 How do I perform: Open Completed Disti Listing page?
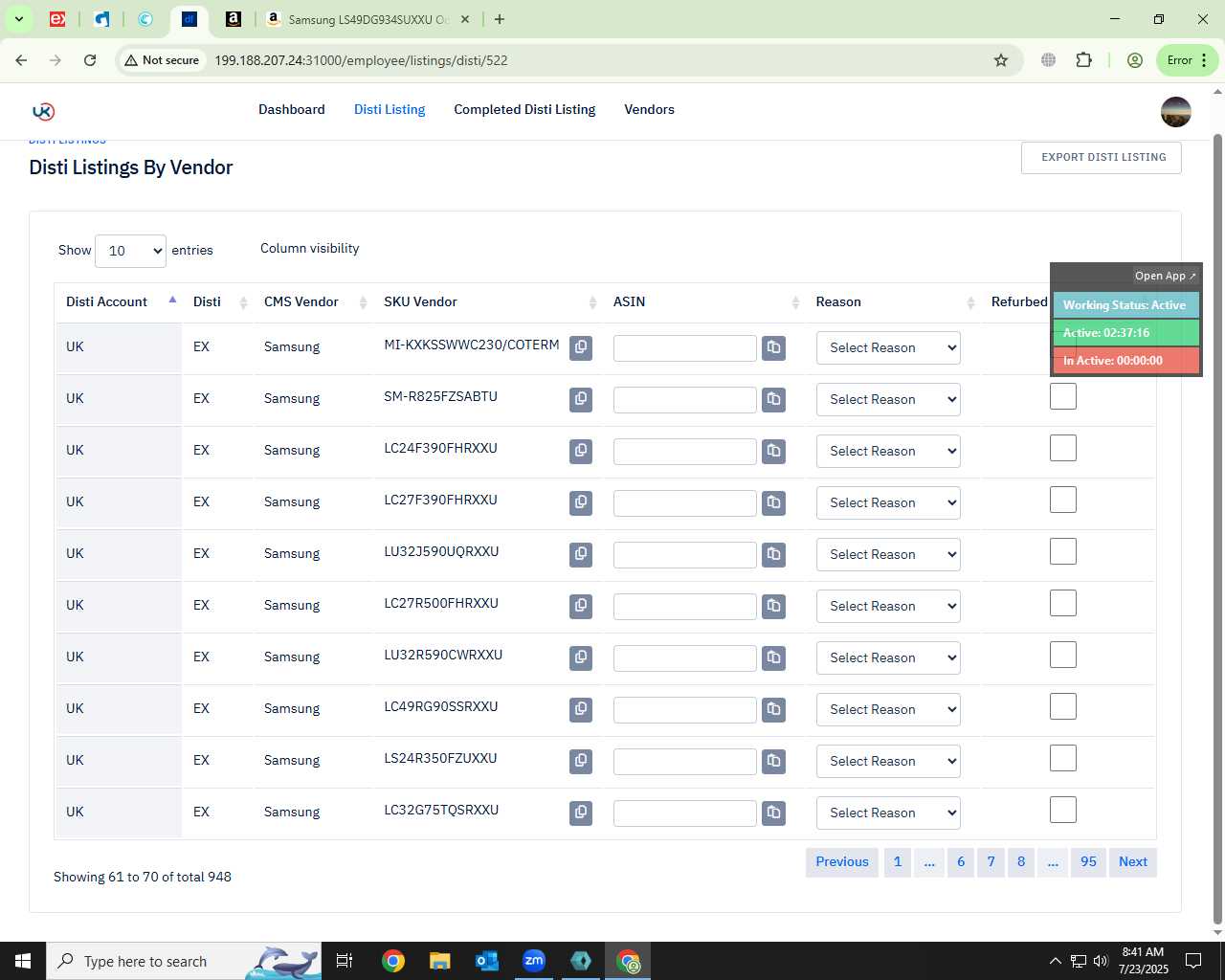(x=524, y=109)
